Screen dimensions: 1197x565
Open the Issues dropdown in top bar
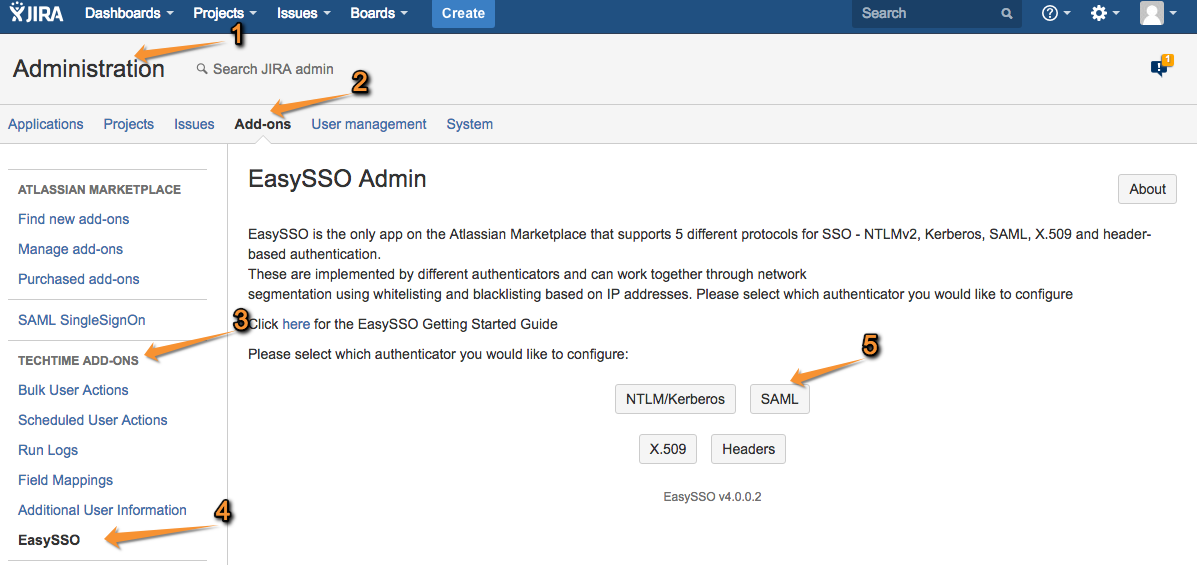click(303, 13)
